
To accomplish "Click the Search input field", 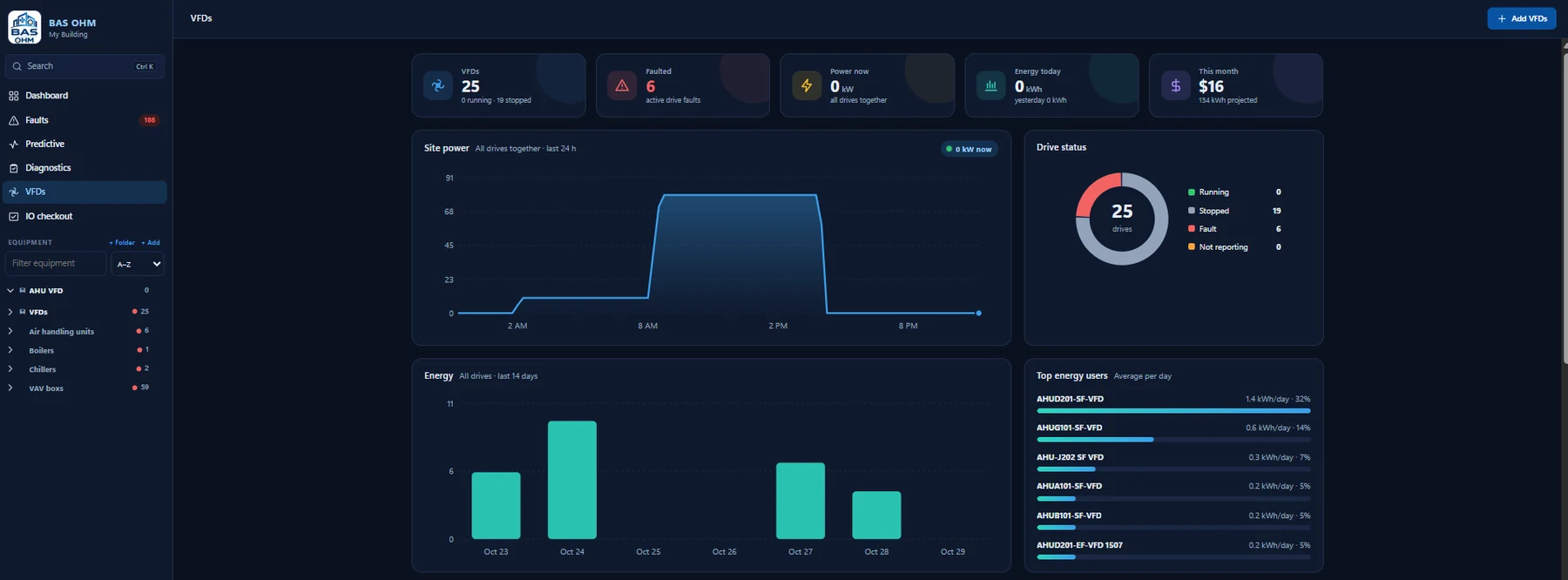I will [84, 66].
